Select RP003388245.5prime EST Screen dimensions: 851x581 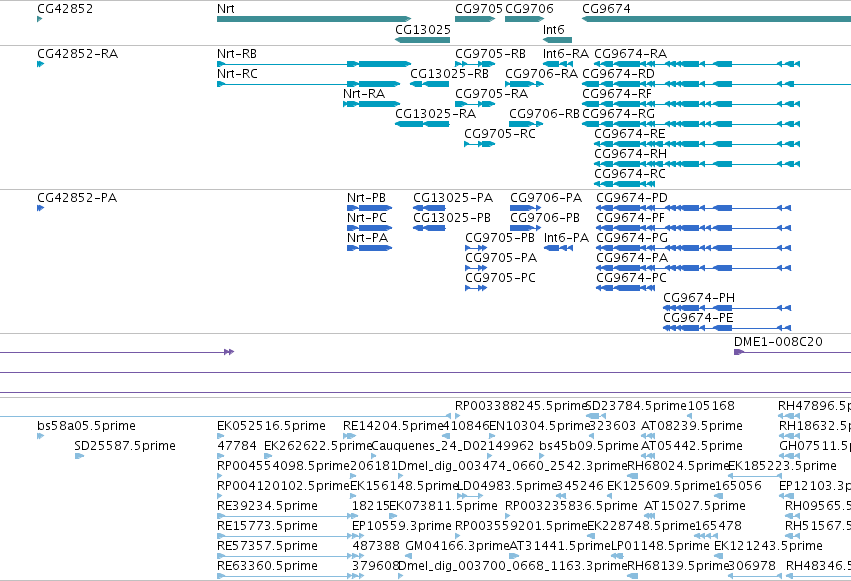pos(458,416)
